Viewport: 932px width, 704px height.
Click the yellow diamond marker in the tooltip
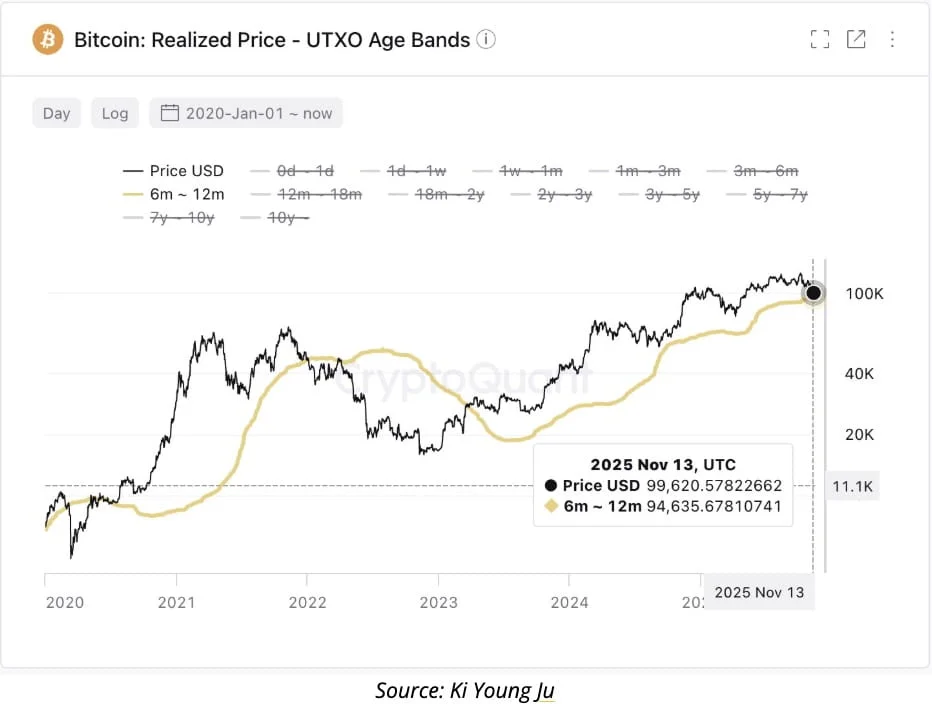click(x=551, y=506)
